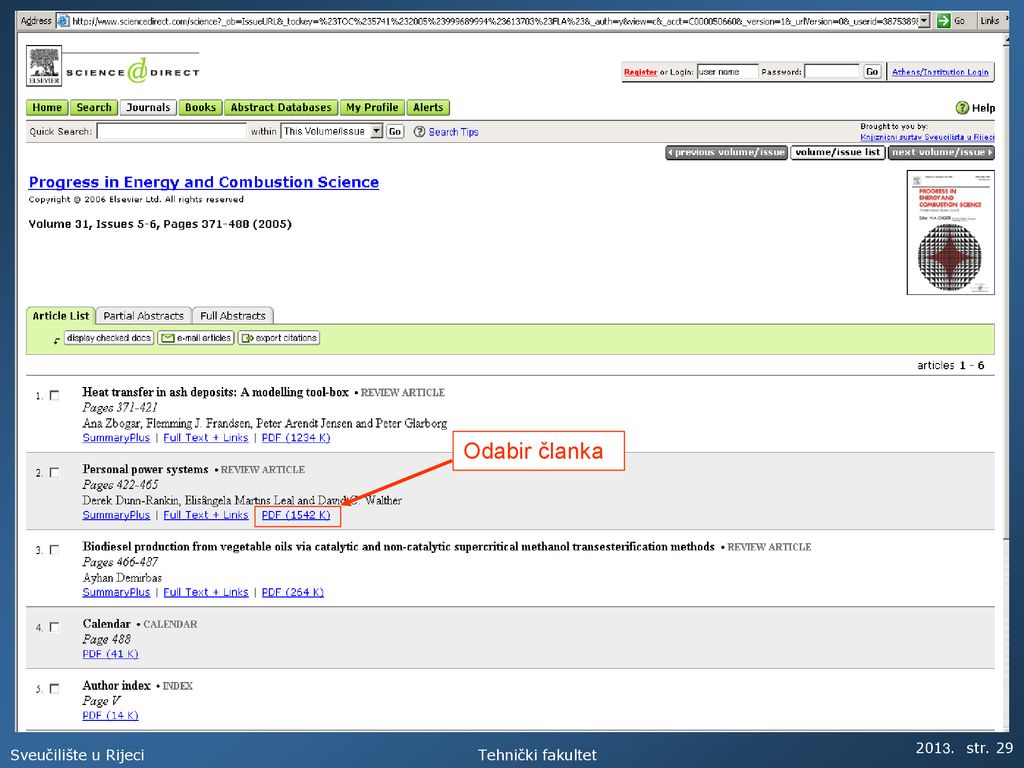Click the export citations button
Image resolution: width=1024 pixels, height=768 pixels.
point(279,338)
